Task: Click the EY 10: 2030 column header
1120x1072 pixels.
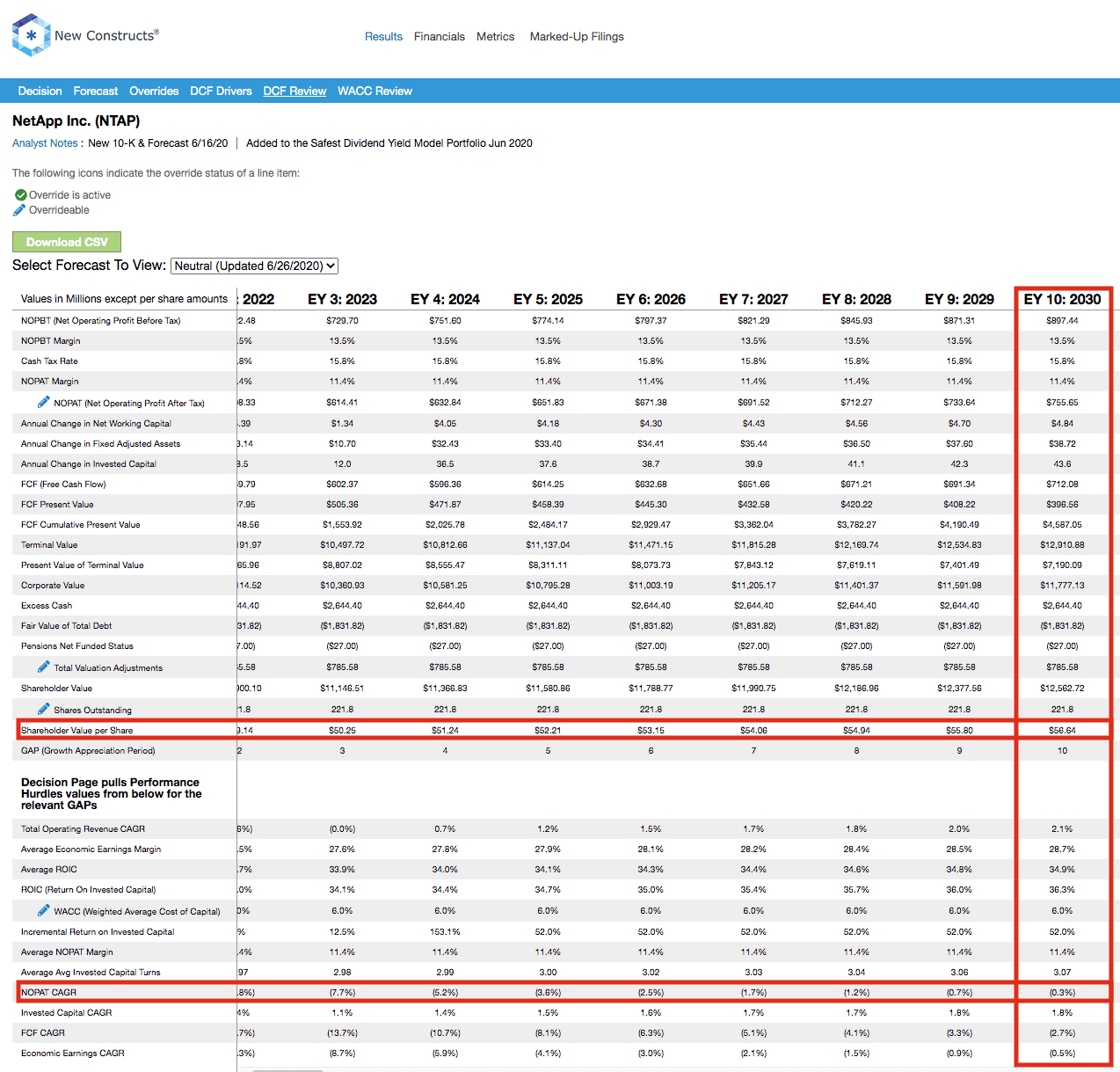Action: [x=1062, y=299]
